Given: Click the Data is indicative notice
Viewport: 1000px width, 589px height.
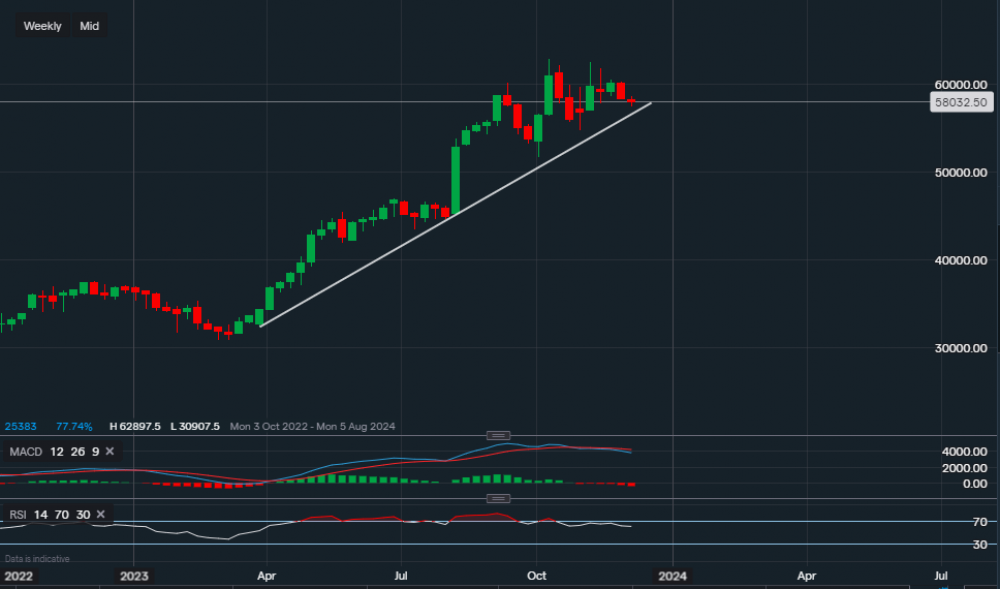Looking at the screenshot, I should click(35, 558).
